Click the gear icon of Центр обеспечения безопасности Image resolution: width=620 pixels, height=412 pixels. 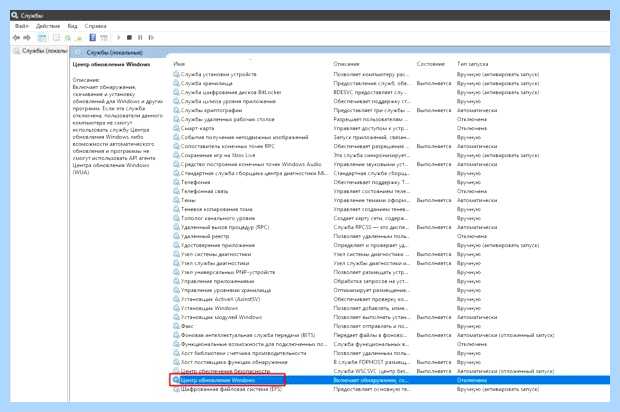(176, 371)
